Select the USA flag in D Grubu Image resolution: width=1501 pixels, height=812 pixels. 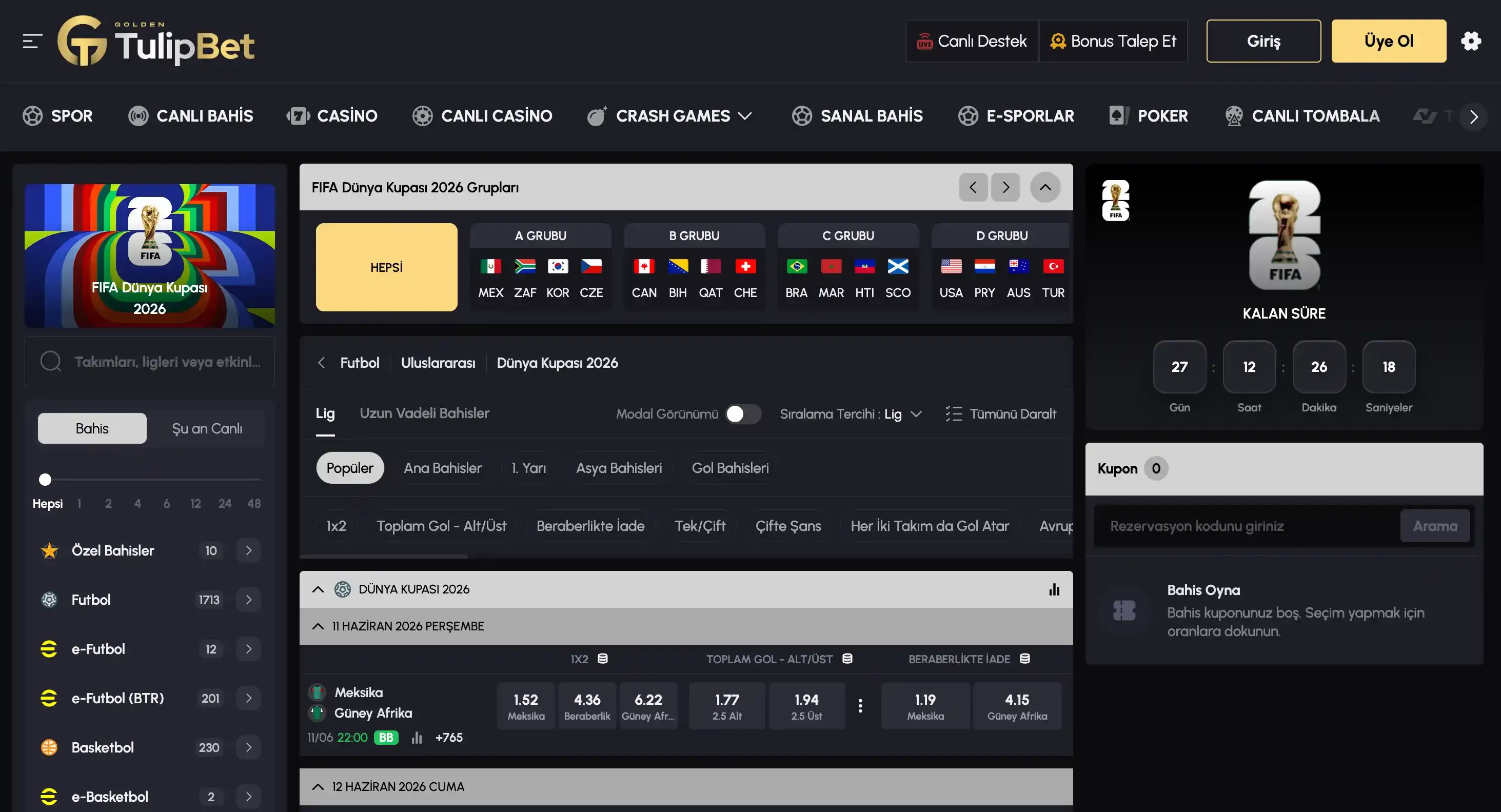[951, 267]
